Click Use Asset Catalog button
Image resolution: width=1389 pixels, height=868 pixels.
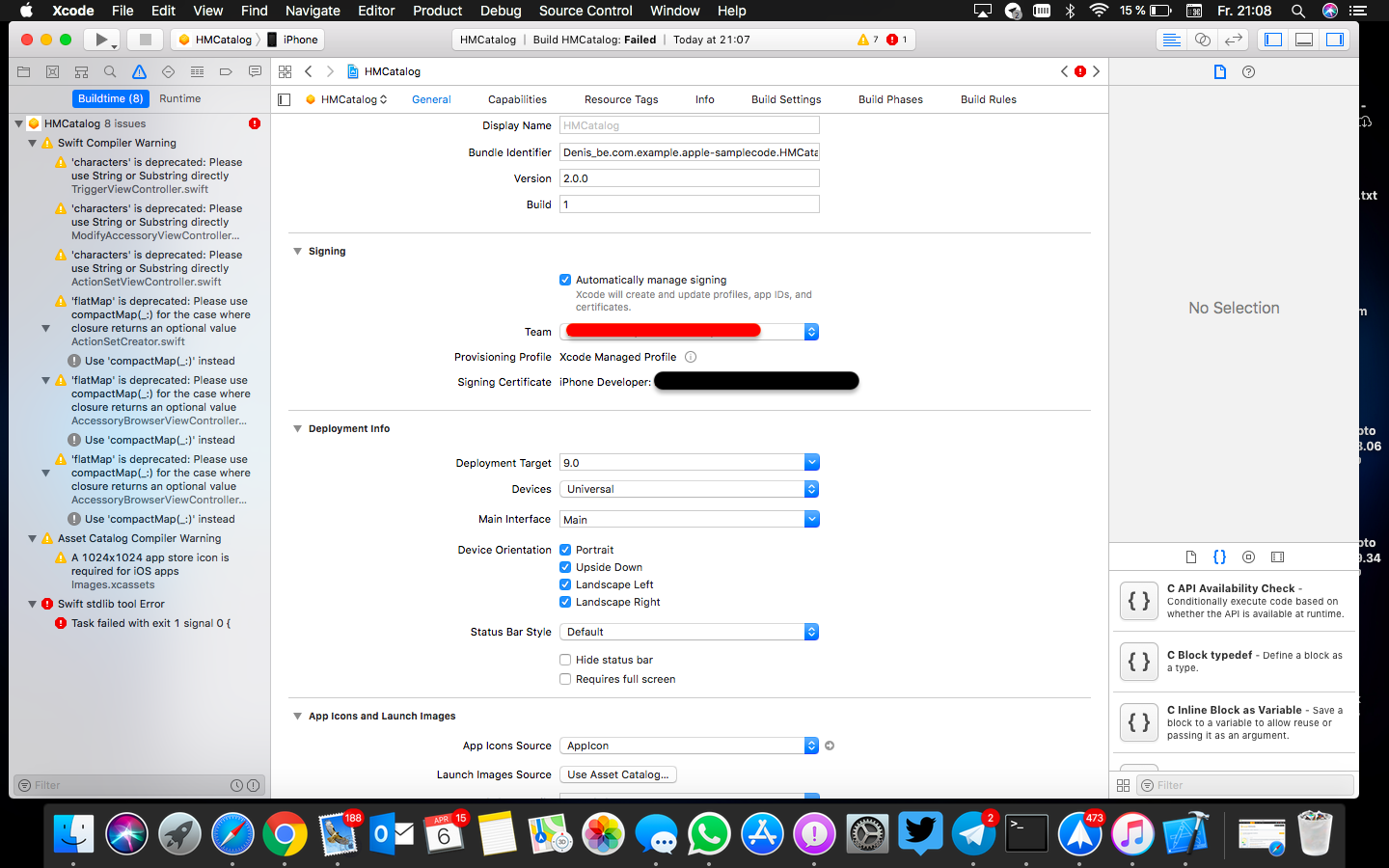(x=617, y=774)
